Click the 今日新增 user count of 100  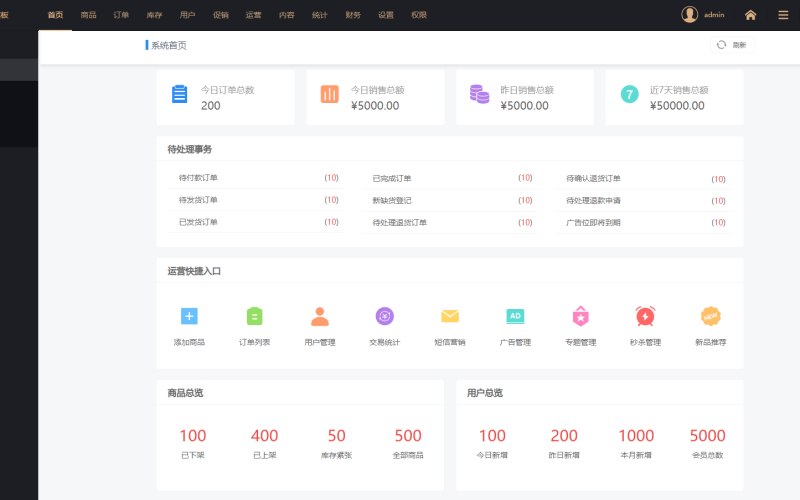[492, 436]
